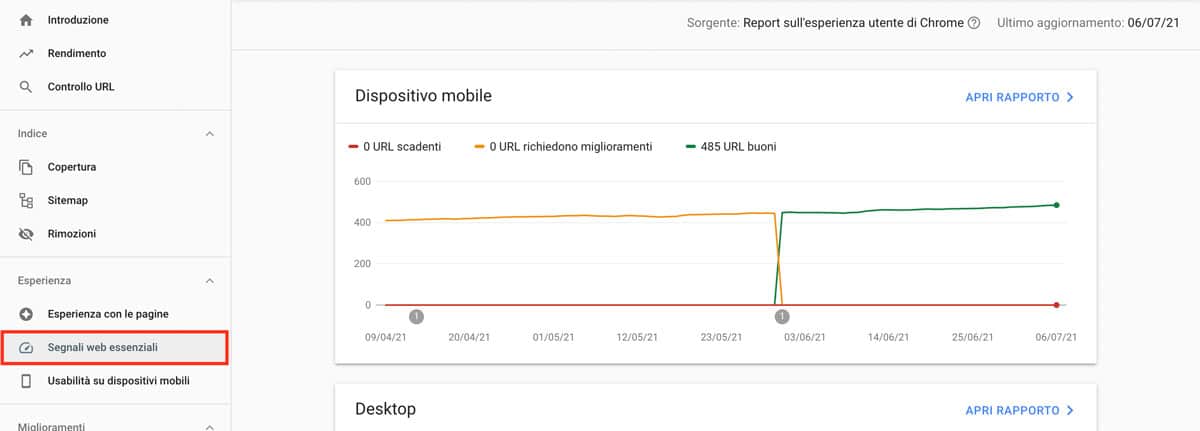Click the Rimozioni crossed-eye icon

[27, 234]
